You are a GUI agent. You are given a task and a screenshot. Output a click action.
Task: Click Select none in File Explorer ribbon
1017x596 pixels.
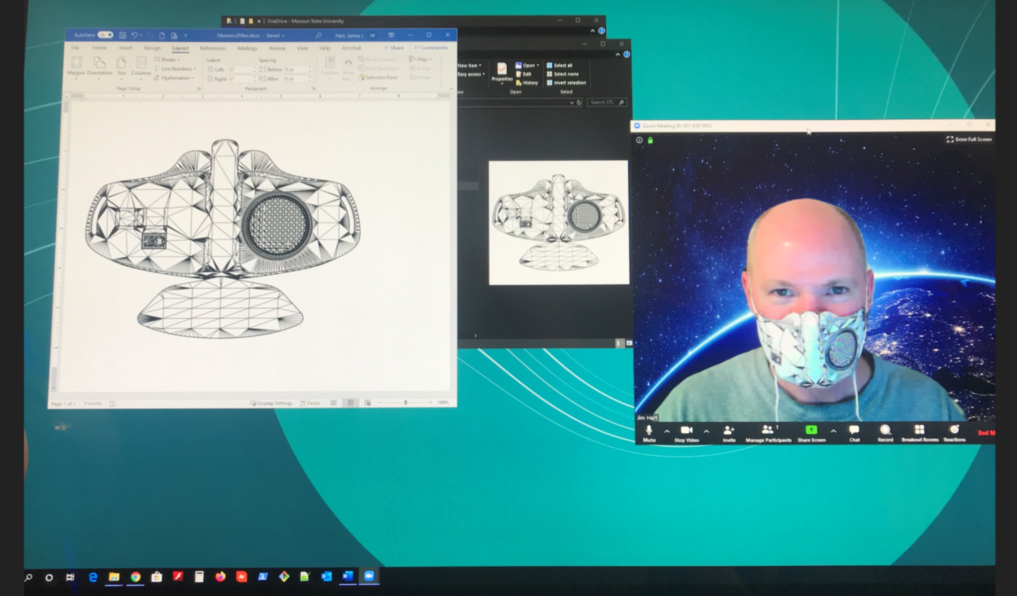click(562, 74)
